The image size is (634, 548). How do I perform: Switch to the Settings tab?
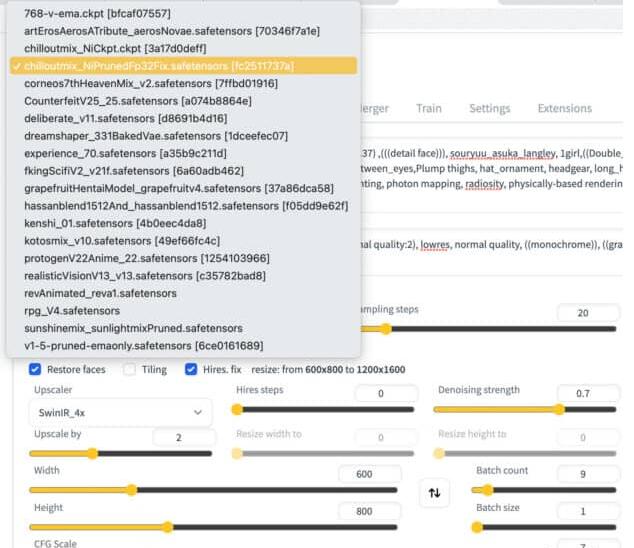tap(490, 108)
